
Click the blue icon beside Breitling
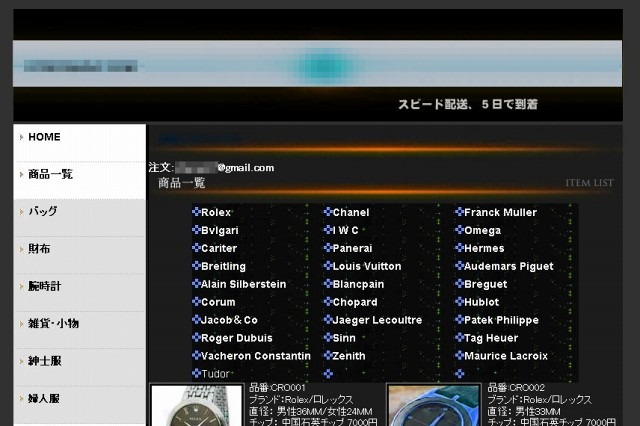196,266
